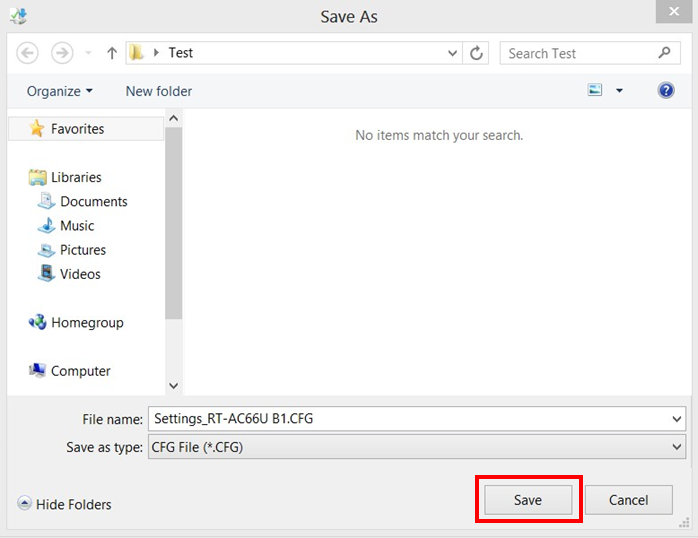The image size is (698, 538).
Task: Click the navigation pane scrollbar thumb
Action: [x=174, y=223]
